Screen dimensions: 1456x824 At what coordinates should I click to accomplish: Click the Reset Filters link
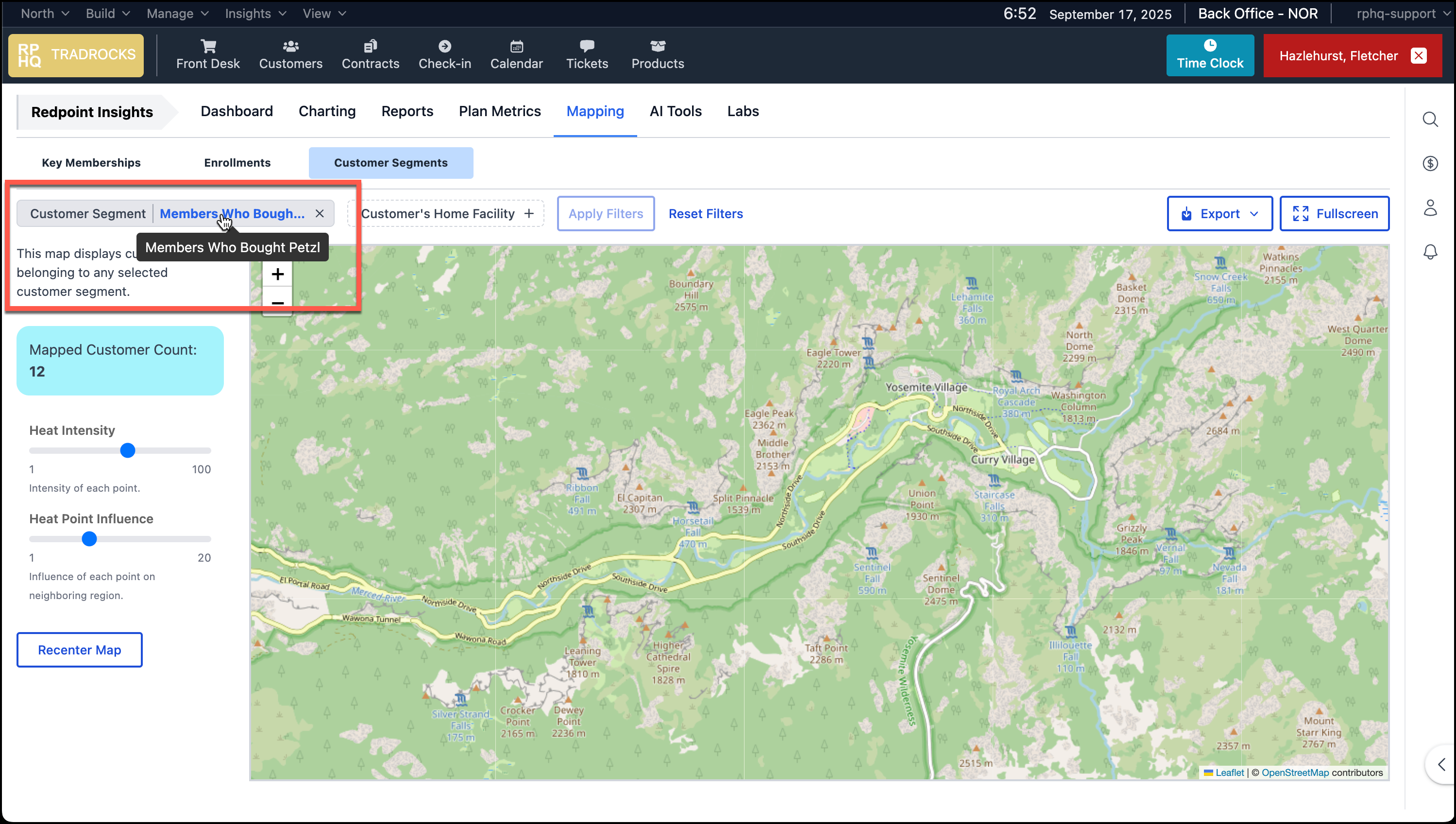705,213
